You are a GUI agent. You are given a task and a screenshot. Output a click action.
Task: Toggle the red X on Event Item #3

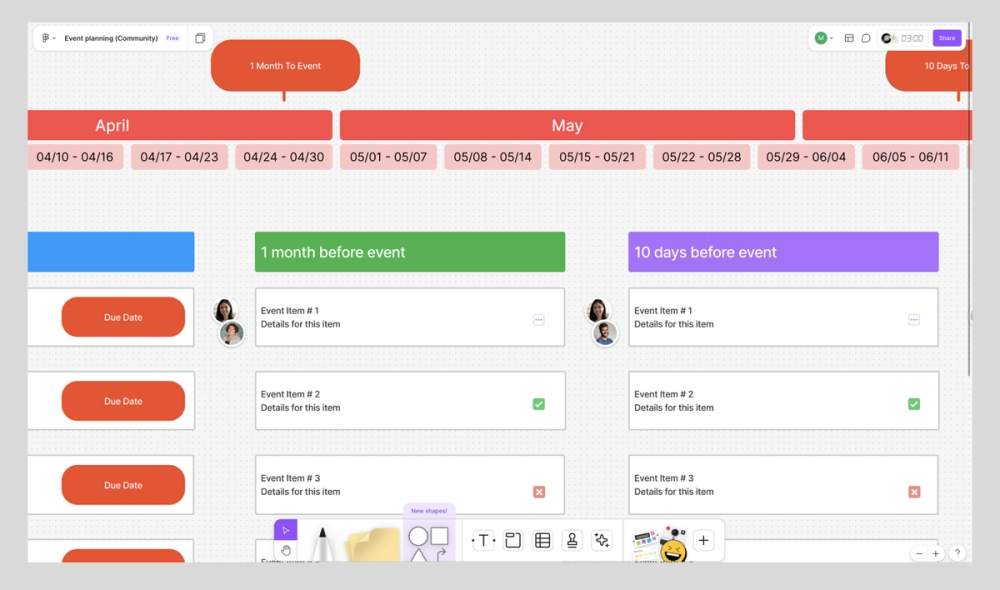[x=539, y=491]
